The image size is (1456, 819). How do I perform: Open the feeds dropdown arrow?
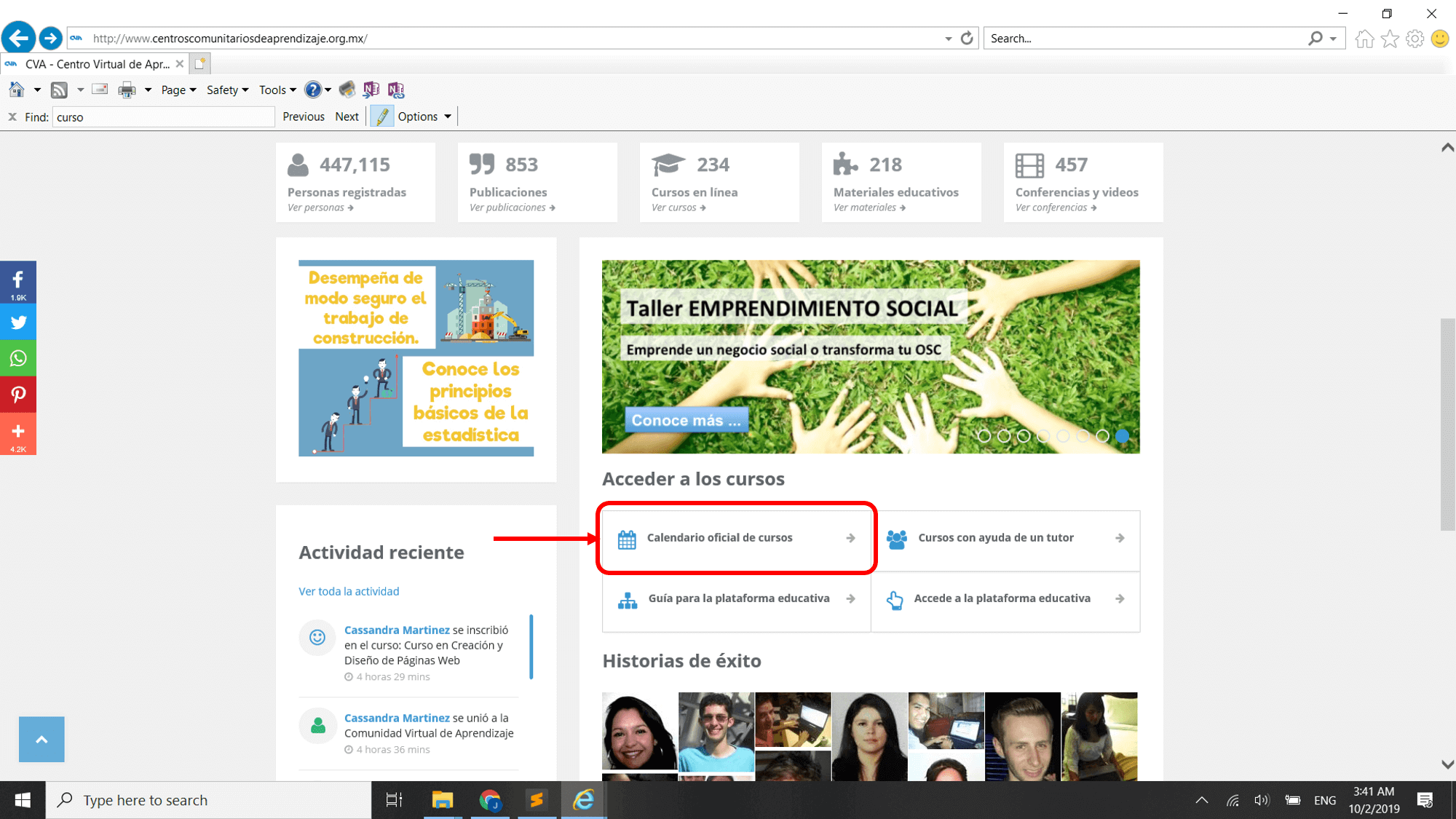coord(80,90)
